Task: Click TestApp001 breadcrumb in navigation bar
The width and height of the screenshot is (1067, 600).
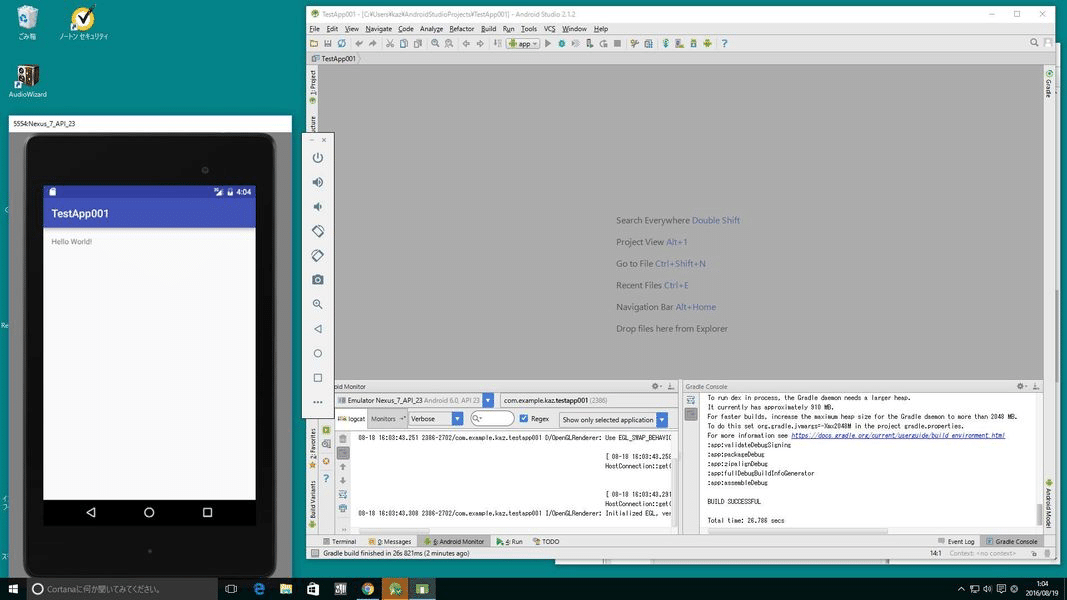Action: click(334, 59)
